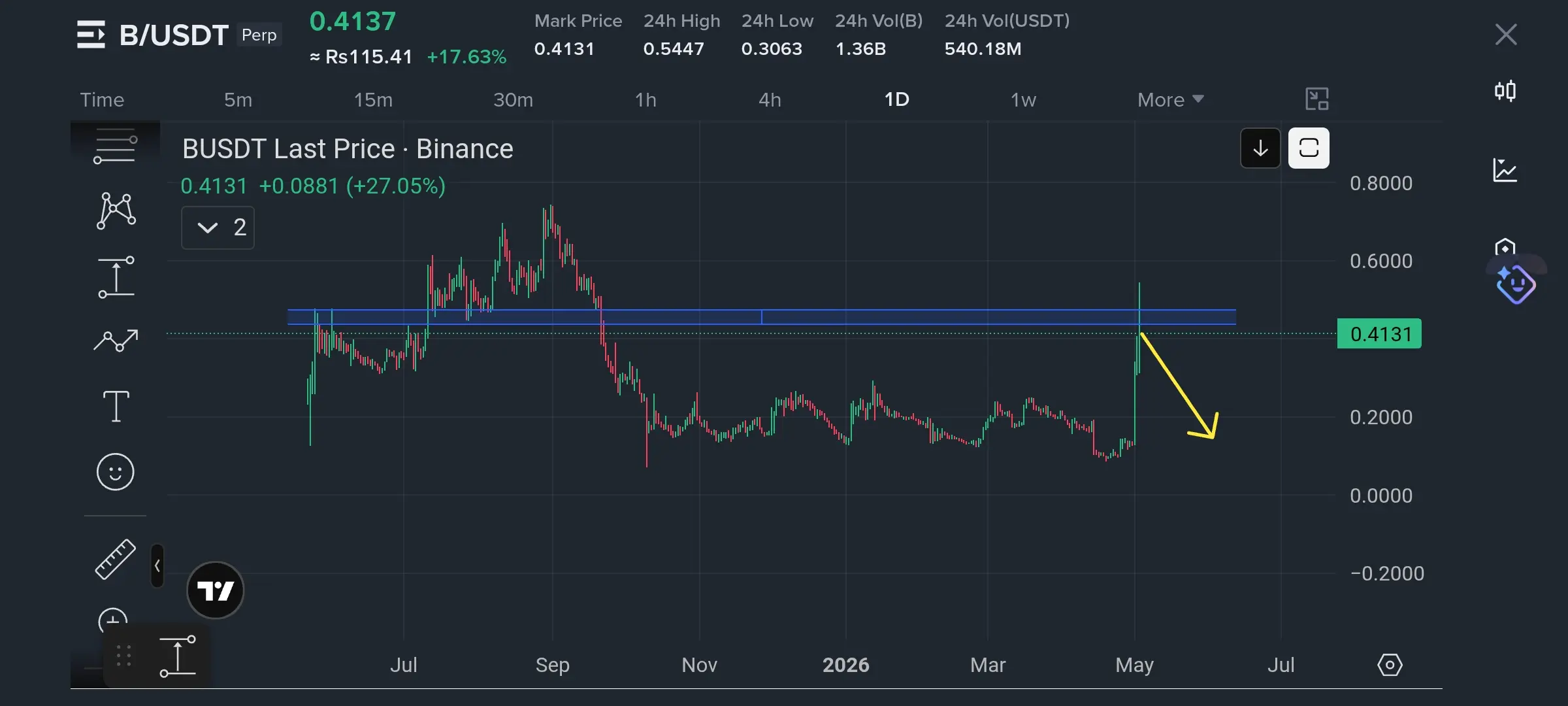The width and height of the screenshot is (1568, 706).
Task: Switch to the 5m timeframe
Action: click(x=238, y=99)
